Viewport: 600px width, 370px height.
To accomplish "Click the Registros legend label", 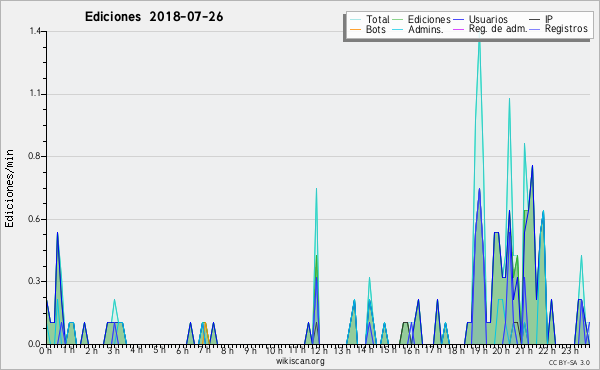I will click(x=566, y=29).
